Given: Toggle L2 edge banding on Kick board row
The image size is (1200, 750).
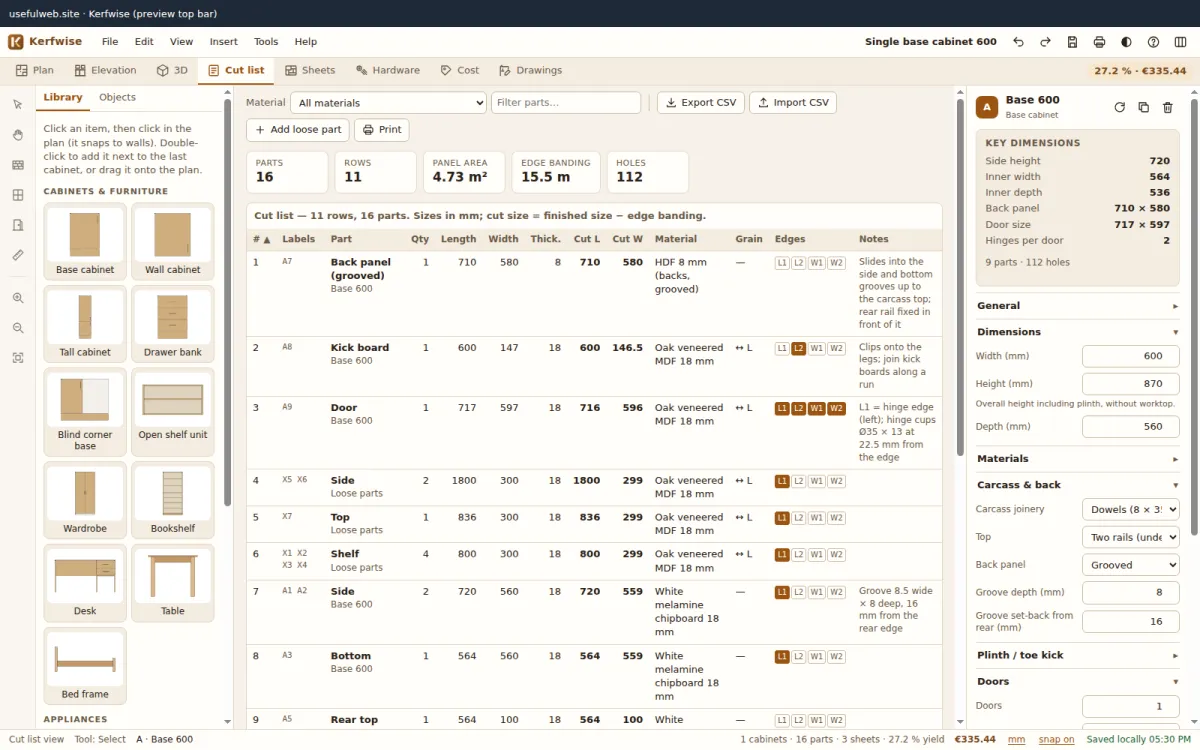Looking at the screenshot, I should [799, 348].
